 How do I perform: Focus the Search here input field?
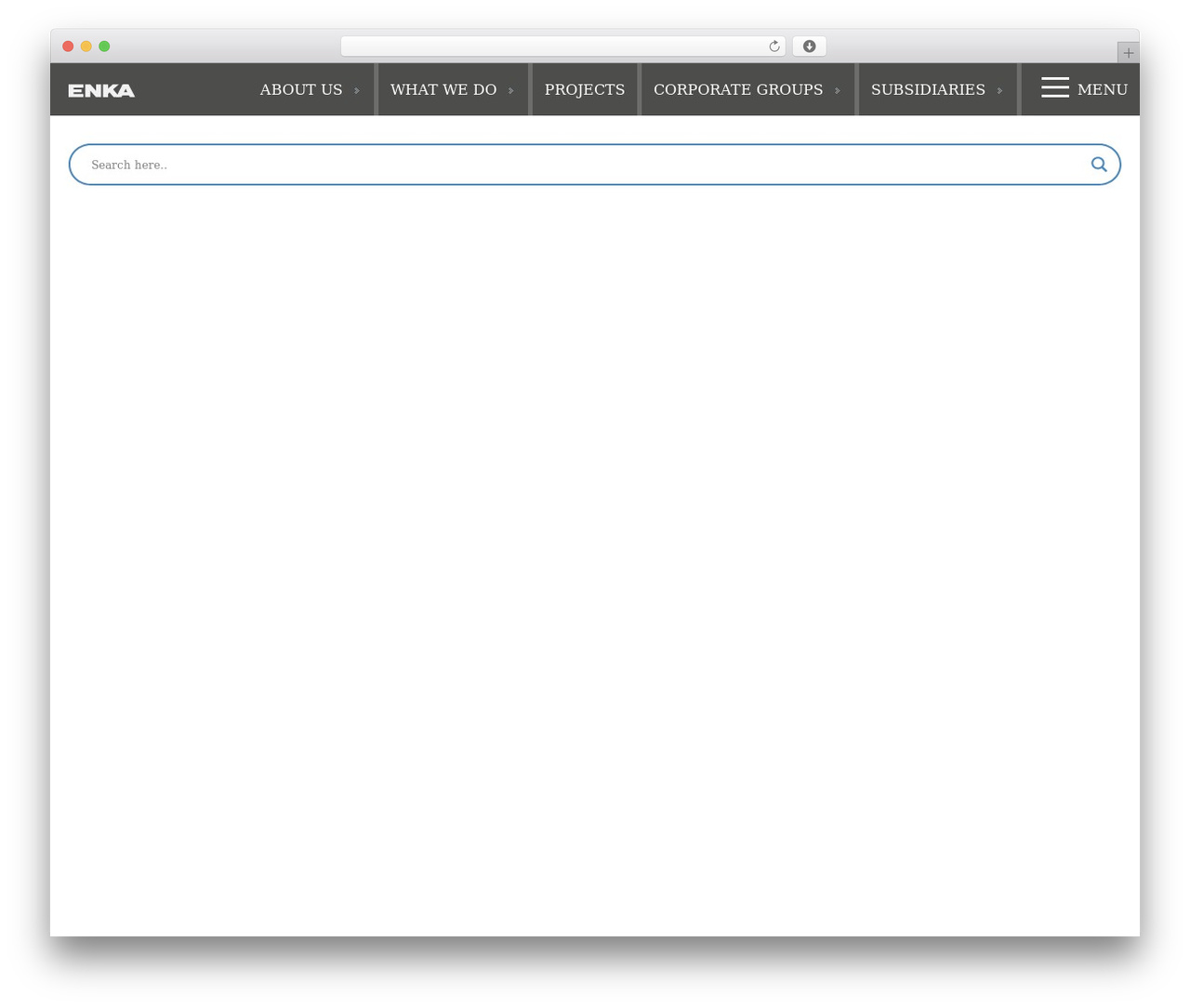pyautogui.click(x=586, y=165)
